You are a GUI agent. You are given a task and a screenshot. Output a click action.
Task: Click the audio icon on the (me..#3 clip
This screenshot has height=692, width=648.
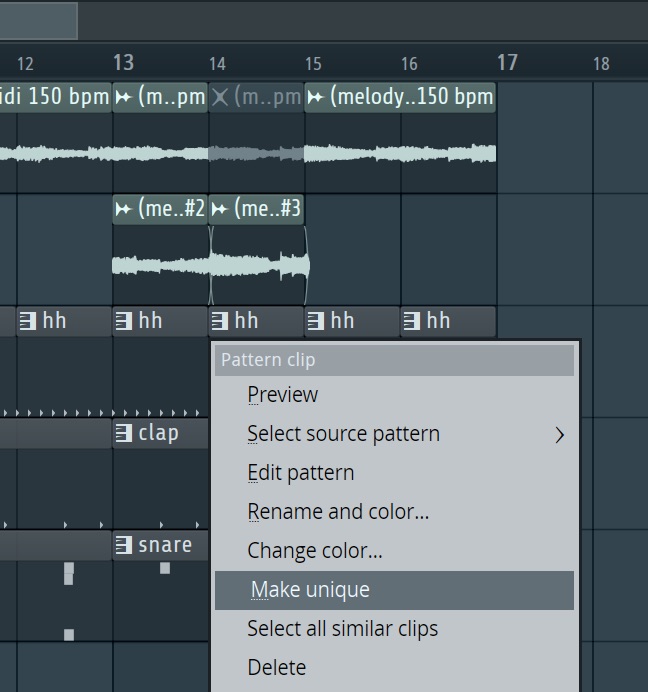(x=219, y=209)
